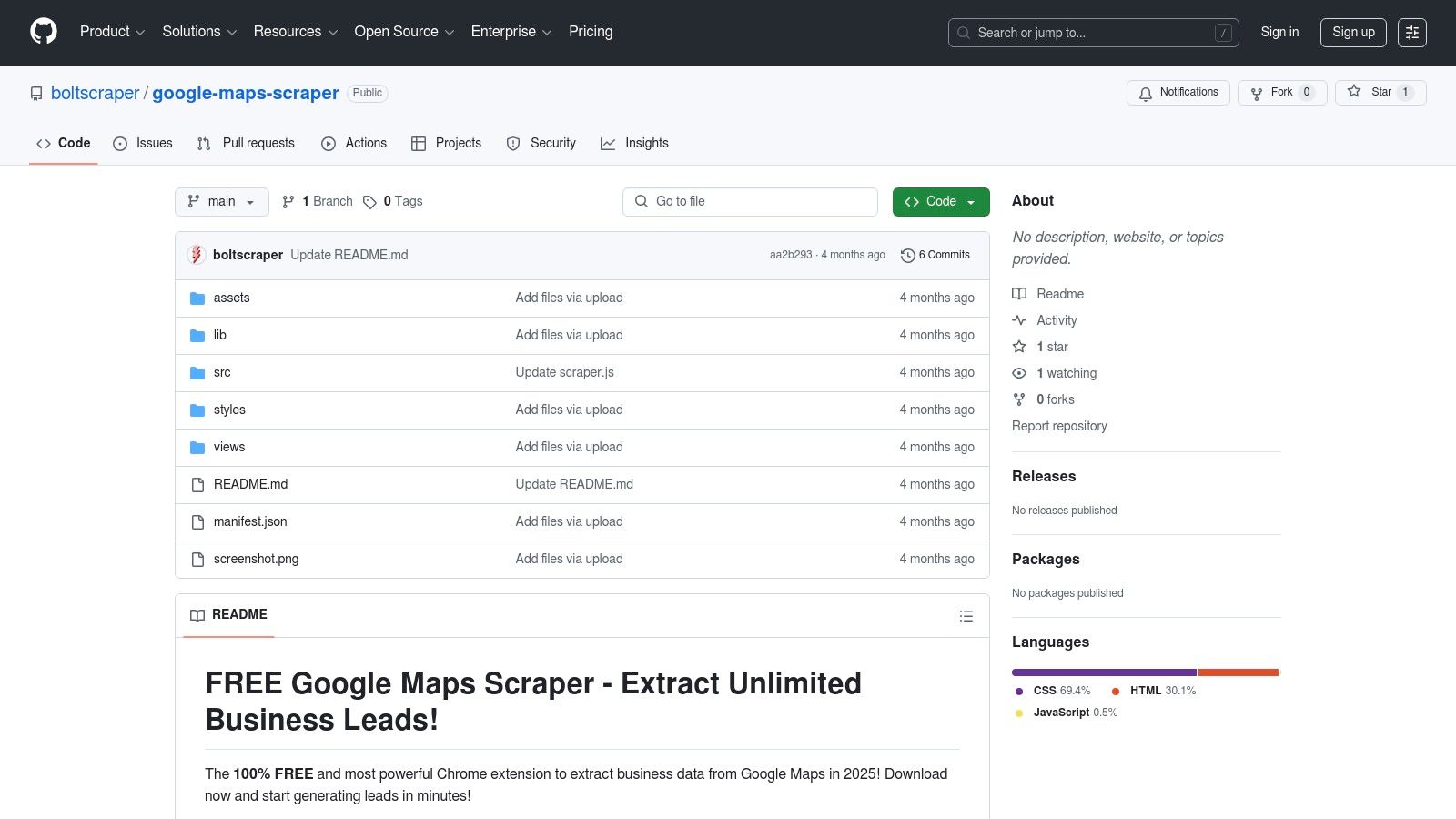Screen dimensions: 1456x819
Task: Open the Releases heading link
Action: (x=1044, y=476)
